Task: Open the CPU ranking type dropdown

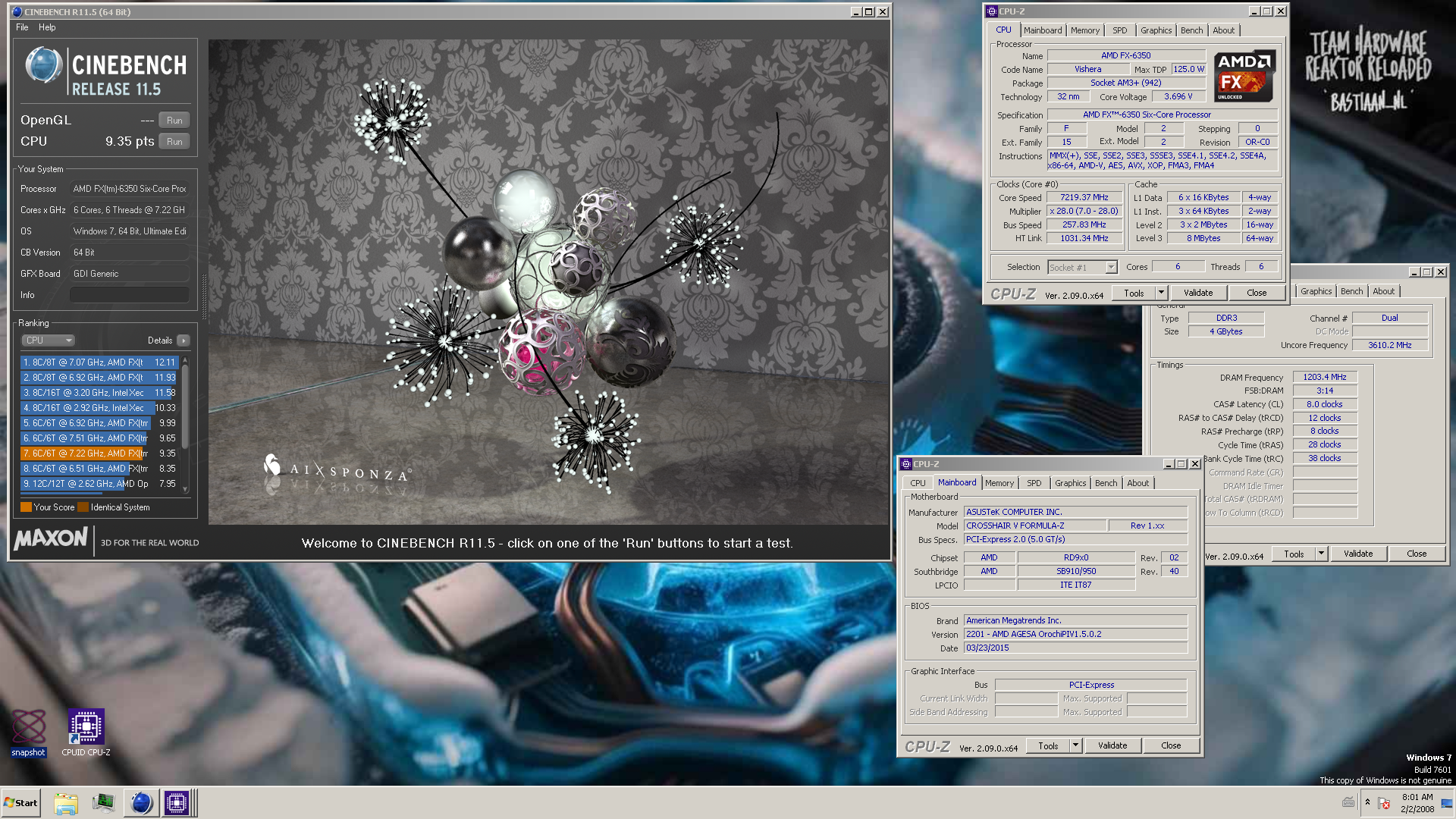Action: (48, 340)
